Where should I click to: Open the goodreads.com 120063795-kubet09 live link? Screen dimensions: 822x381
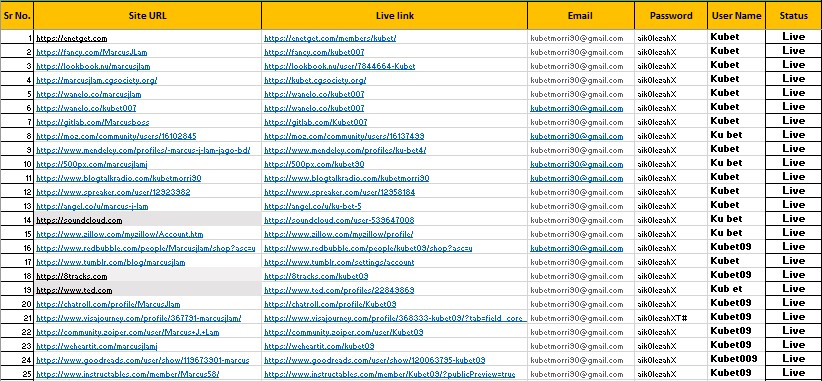[x=374, y=360]
